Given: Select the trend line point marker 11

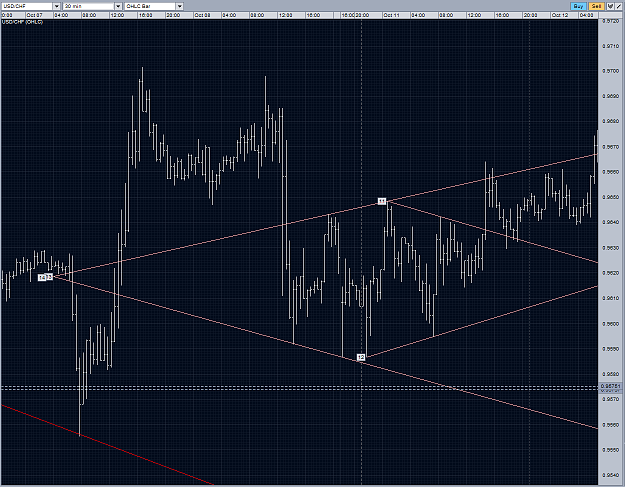Looking at the screenshot, I should coord(382,201).
